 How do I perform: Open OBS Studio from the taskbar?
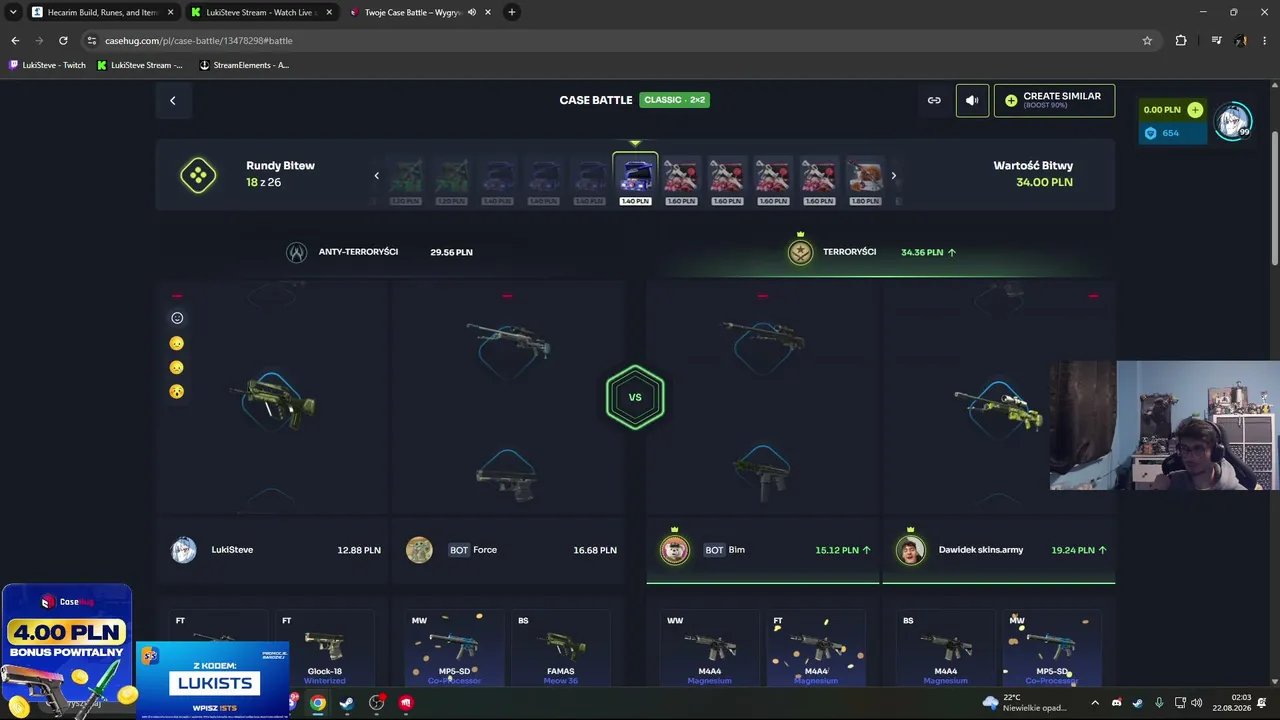click(x=376, y=703)
